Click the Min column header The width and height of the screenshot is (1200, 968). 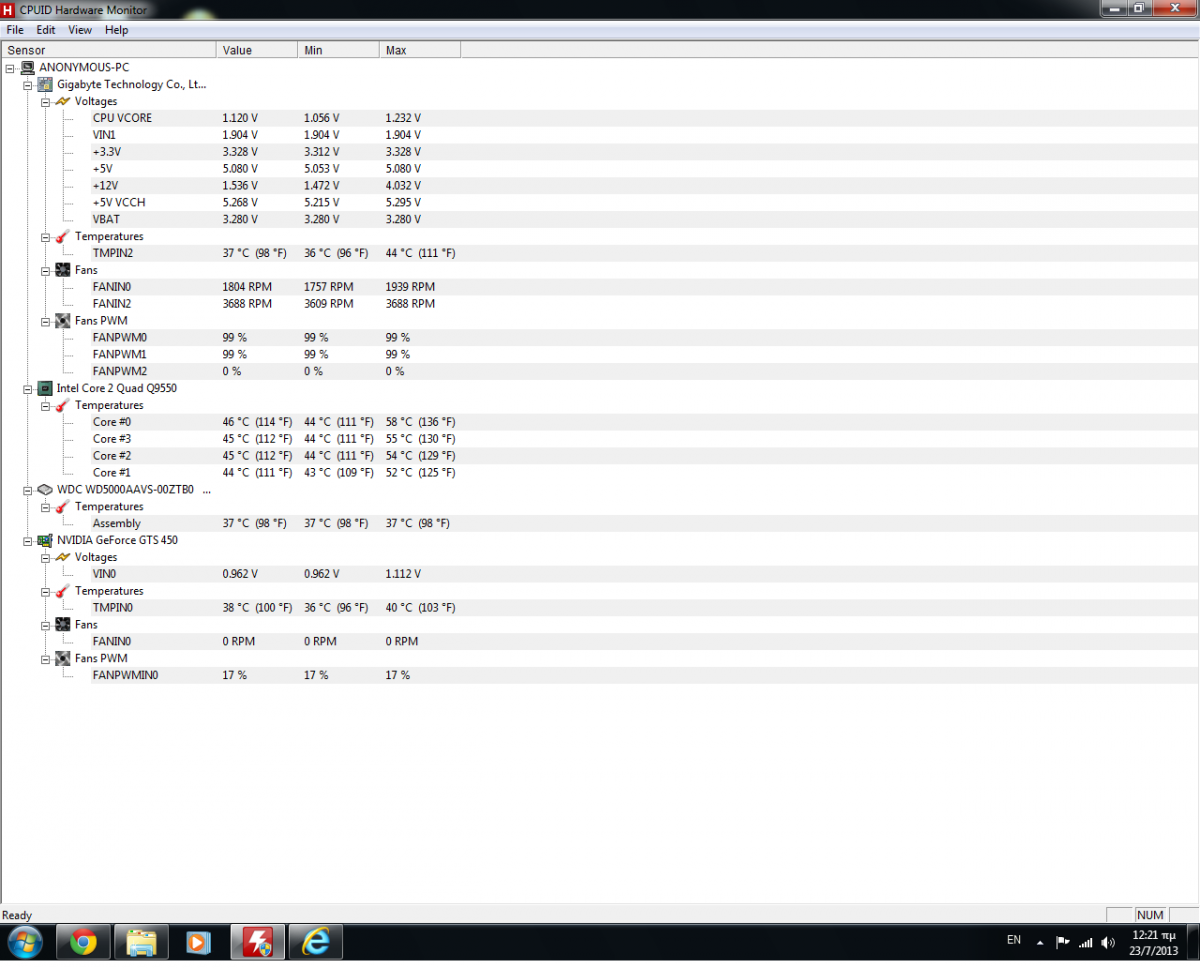(x=339, y=50)
